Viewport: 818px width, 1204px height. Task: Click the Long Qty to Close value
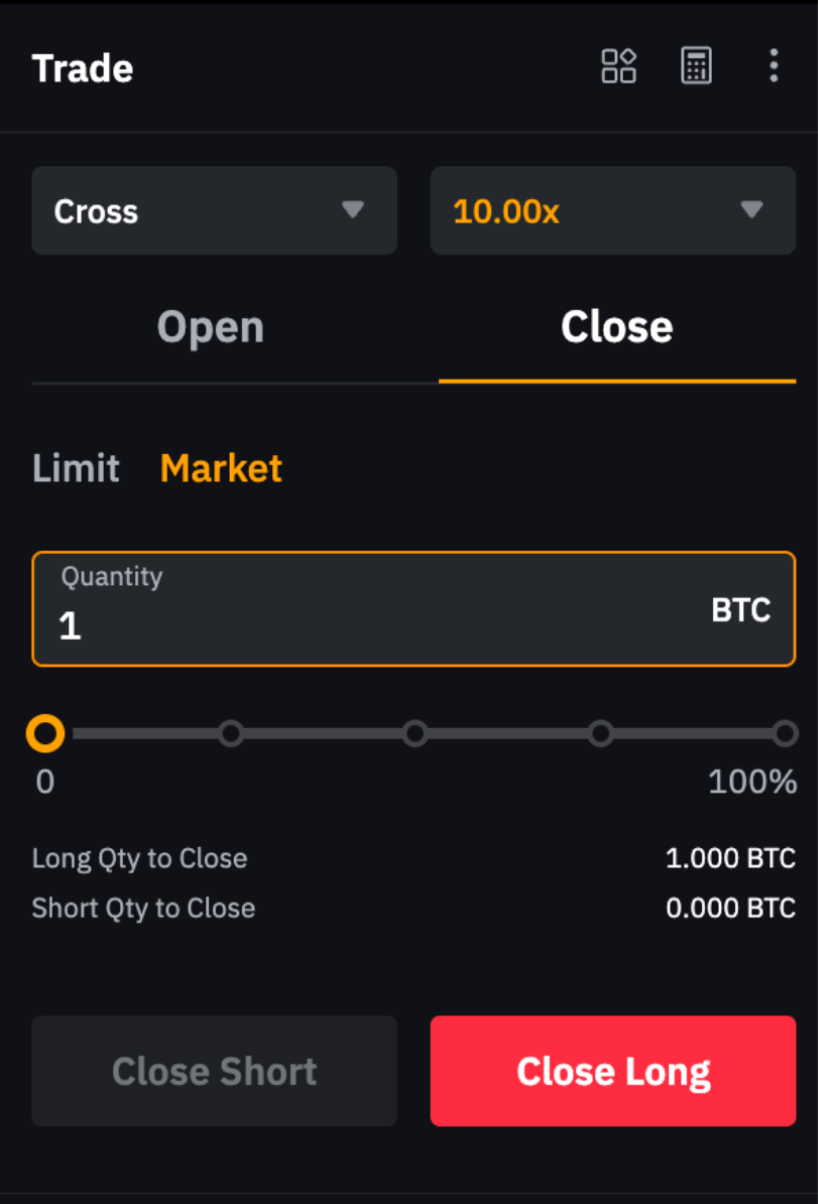(730, 858)
